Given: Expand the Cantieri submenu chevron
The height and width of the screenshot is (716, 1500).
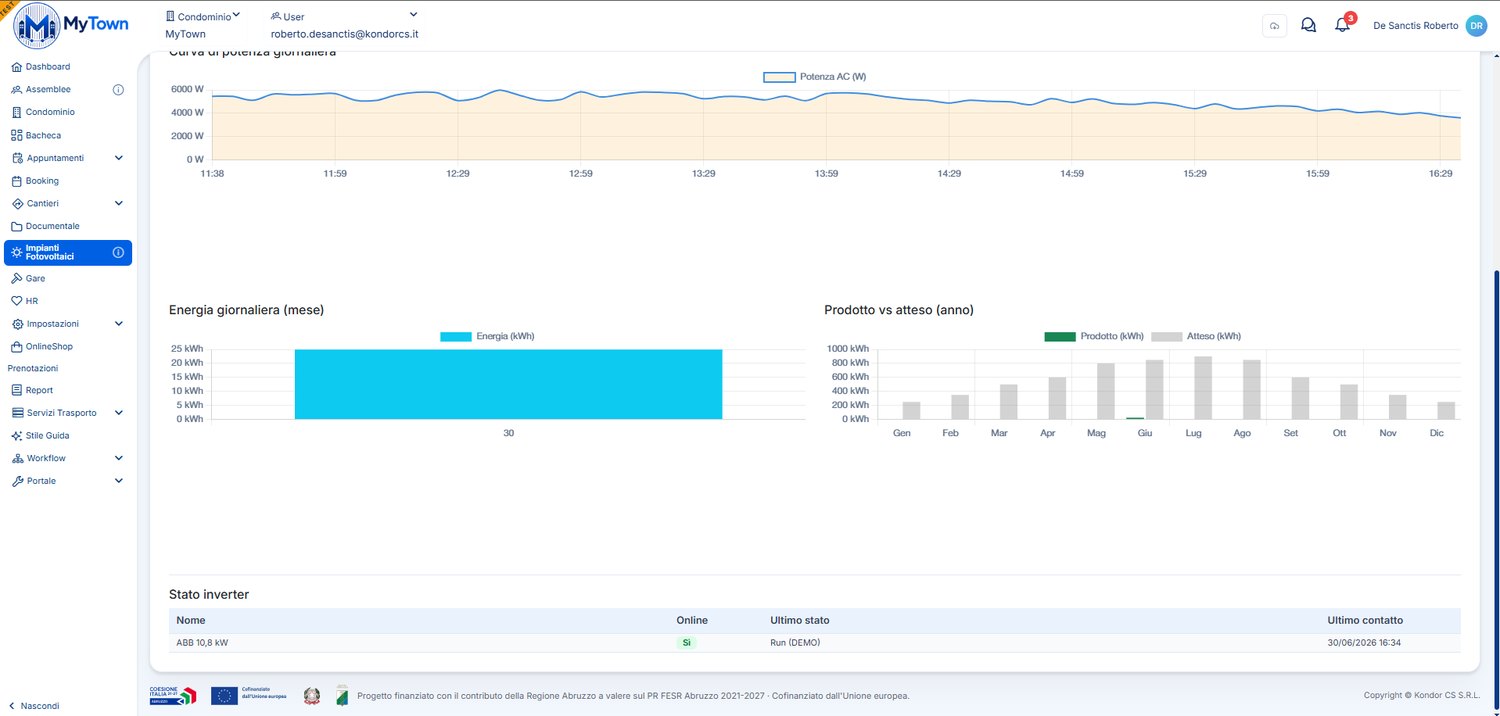Looking at the screenshot, I should point(119,204).
